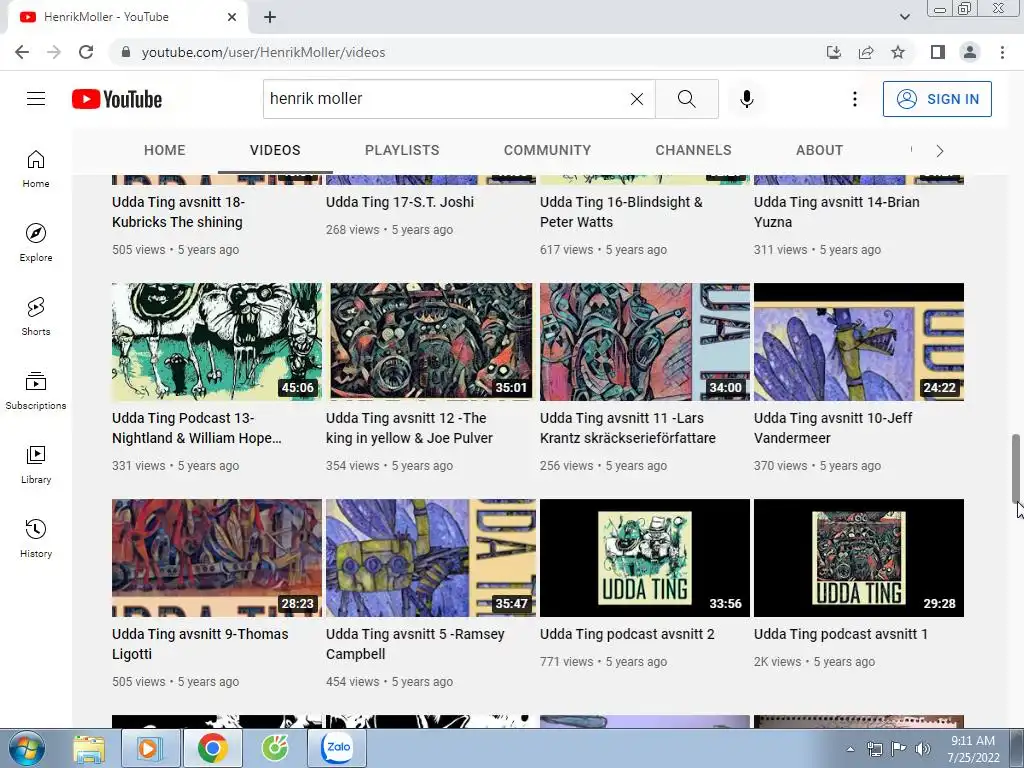
Task: Go back with browser back arrow
Action: [22, 52]
